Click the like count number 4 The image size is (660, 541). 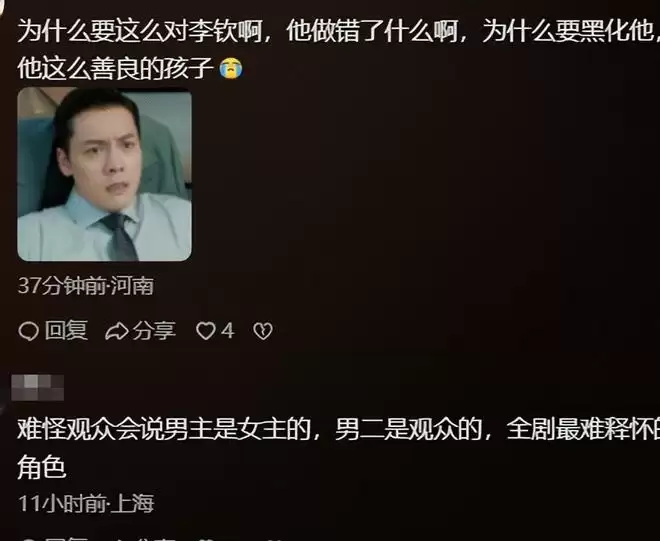point(227,330)
